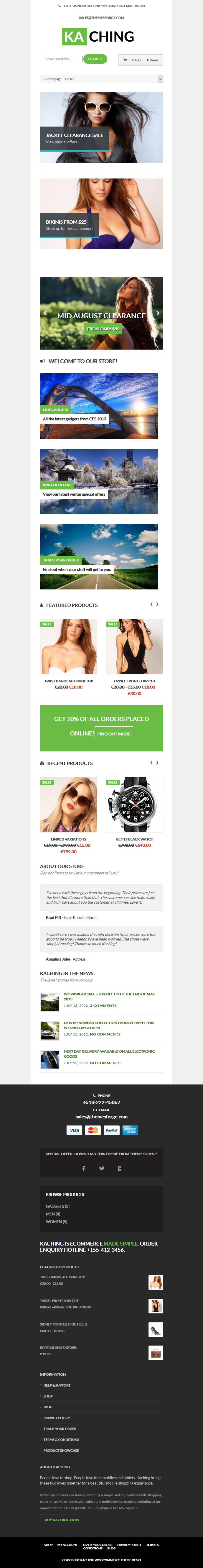Image resolution: width=203 pixels, height=1568 pixels.
Task: Go to previous slide in main slider
Action: point(45,313)
